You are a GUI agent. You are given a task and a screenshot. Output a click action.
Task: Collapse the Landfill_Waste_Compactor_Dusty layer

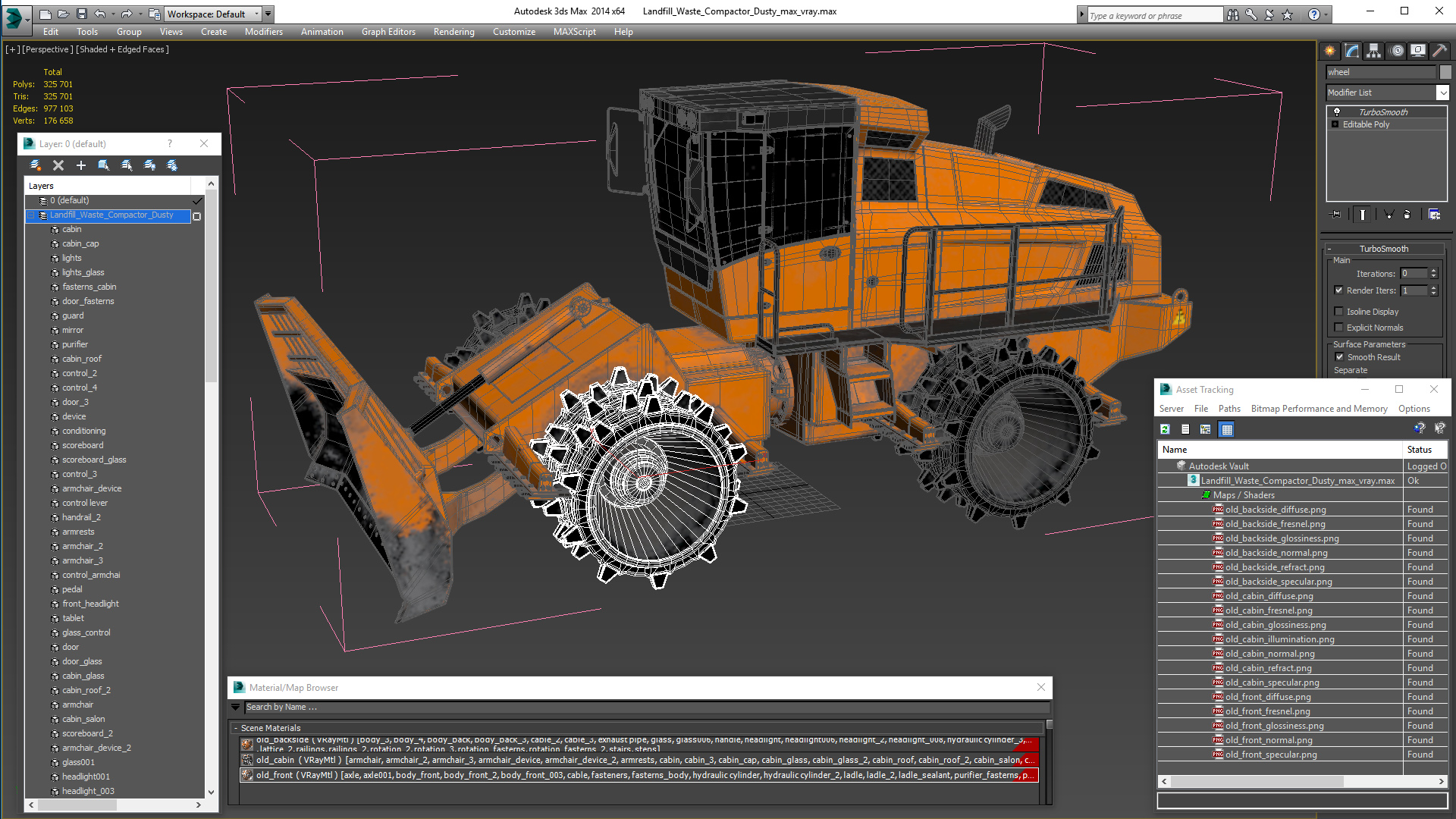click(x=32, y=215)
